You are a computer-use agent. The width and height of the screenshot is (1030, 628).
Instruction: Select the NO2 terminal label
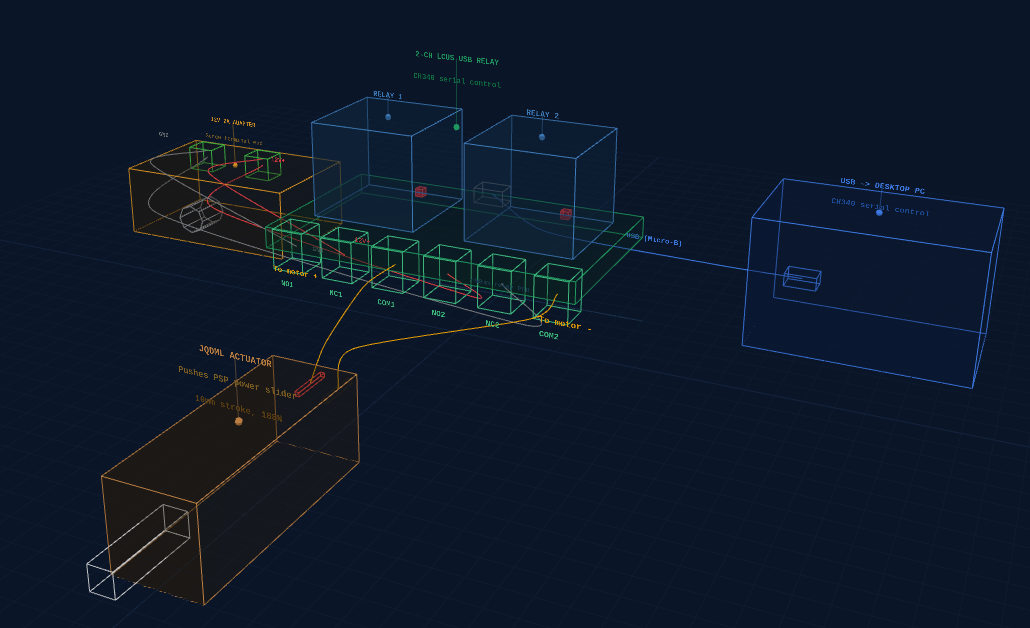pos(438,313)
